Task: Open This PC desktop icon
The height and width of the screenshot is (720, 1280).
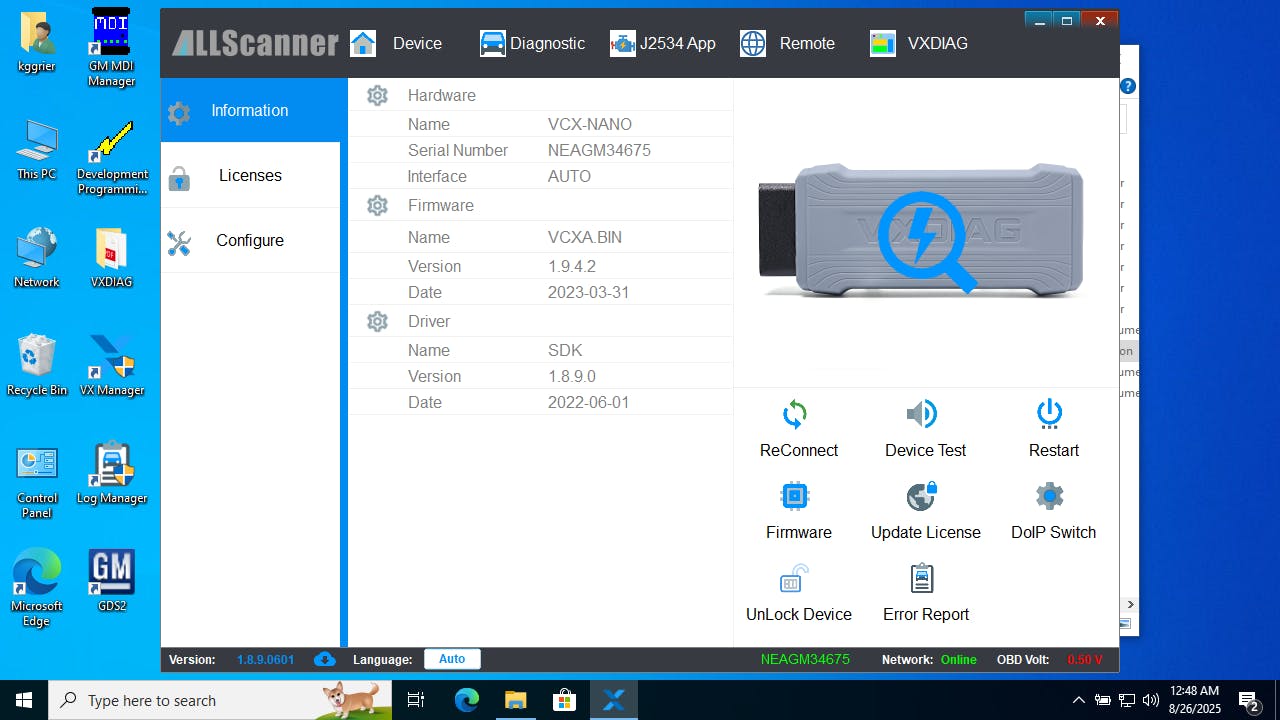Action: click(37, 150)
